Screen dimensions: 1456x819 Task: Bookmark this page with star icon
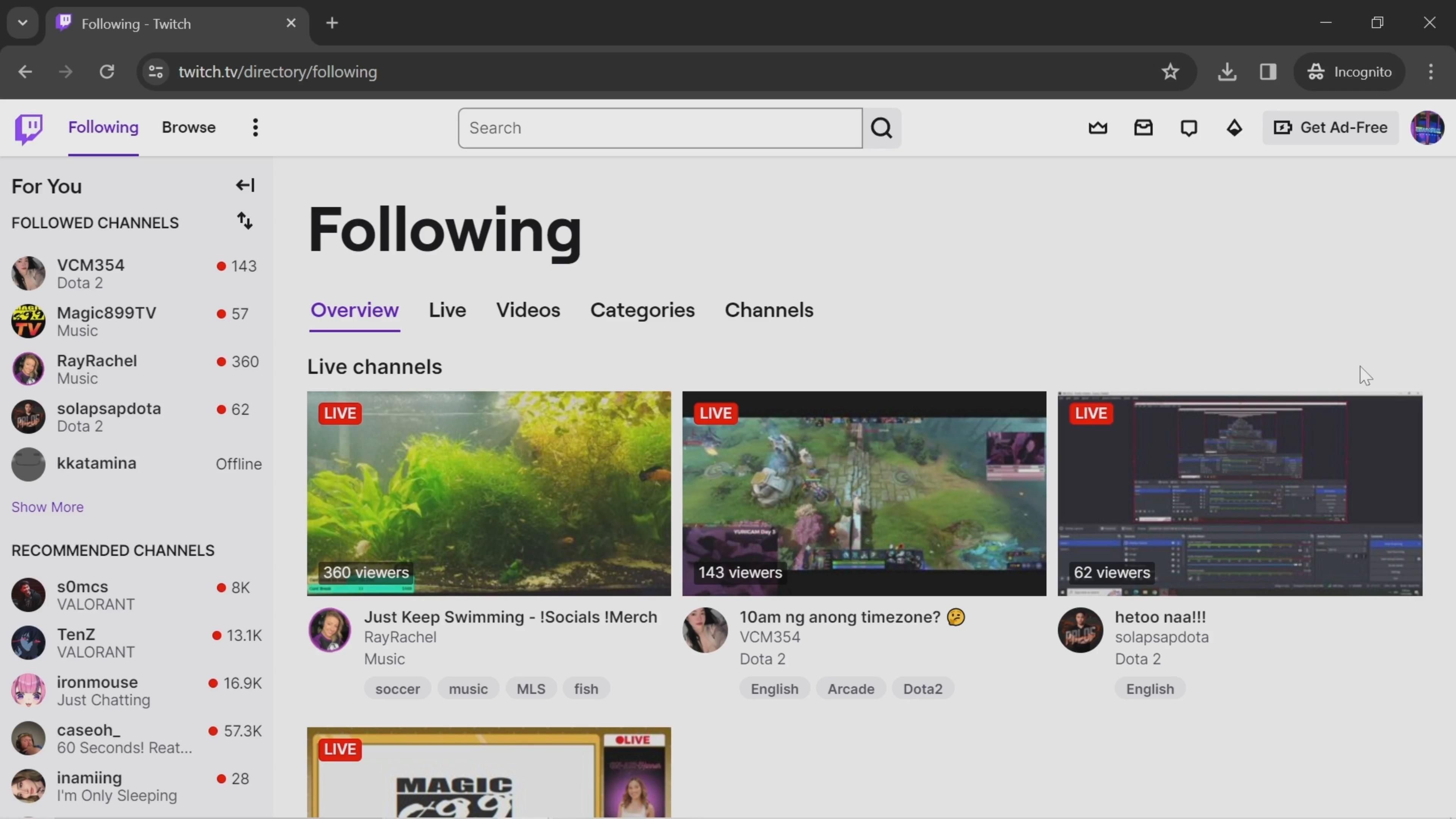click(1170, 72)
